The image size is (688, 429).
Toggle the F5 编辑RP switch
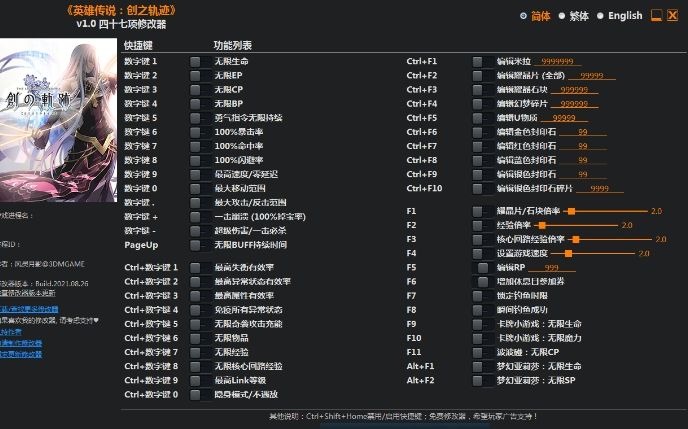click(x=483, y=268)
